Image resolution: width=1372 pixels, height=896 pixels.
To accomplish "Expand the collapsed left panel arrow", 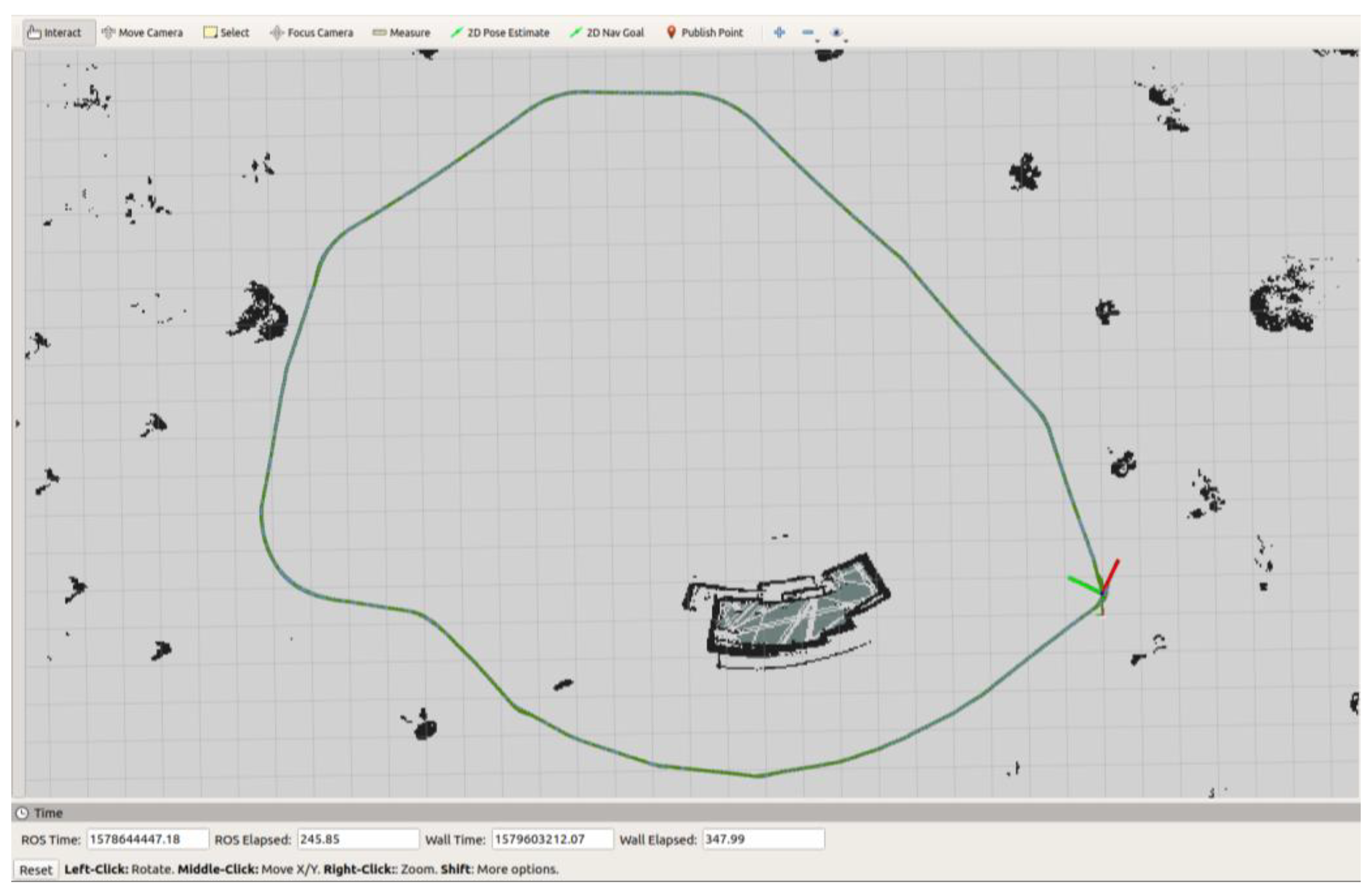I will pyautogui.click(x=17, y=423).
